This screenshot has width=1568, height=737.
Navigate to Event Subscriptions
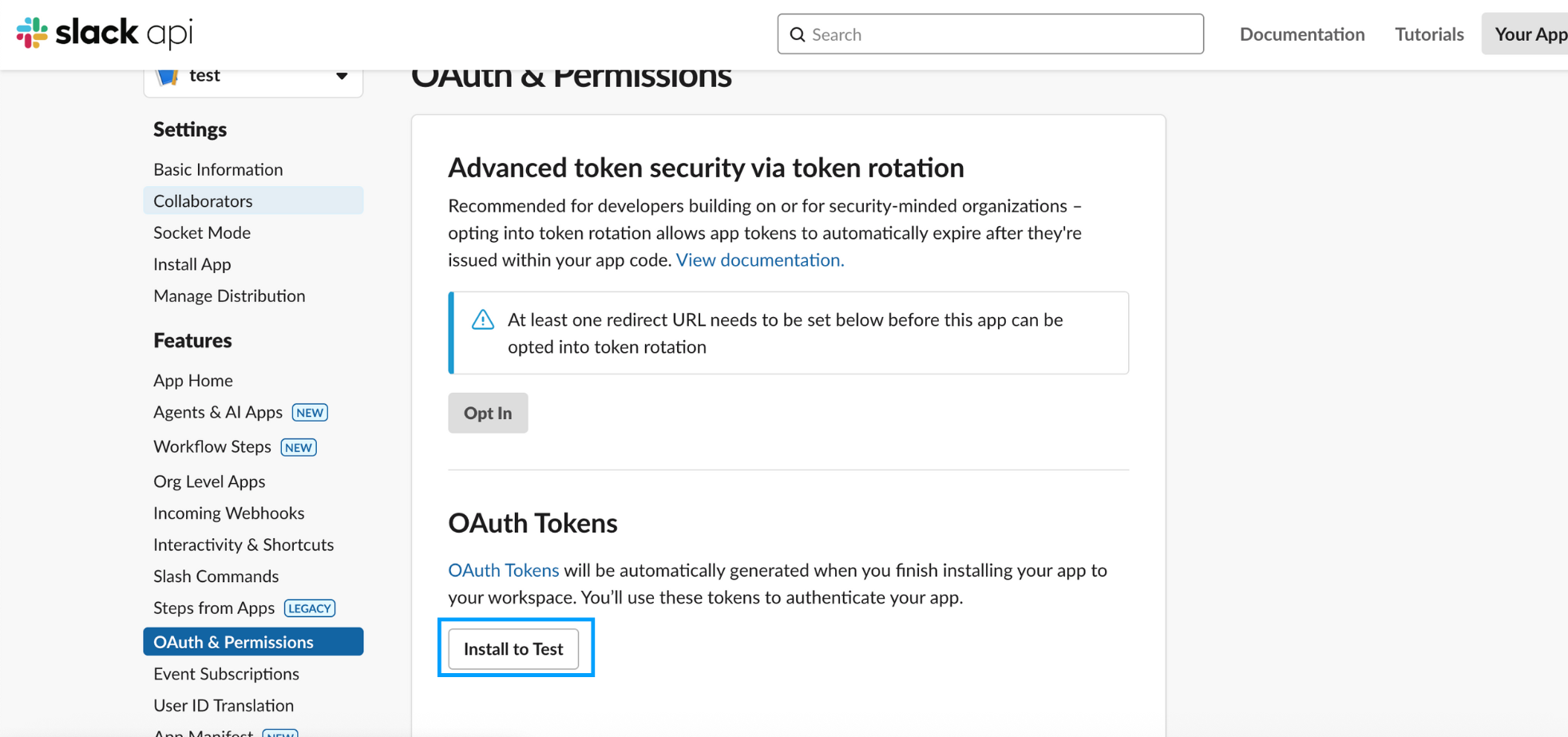pos(226,674)
